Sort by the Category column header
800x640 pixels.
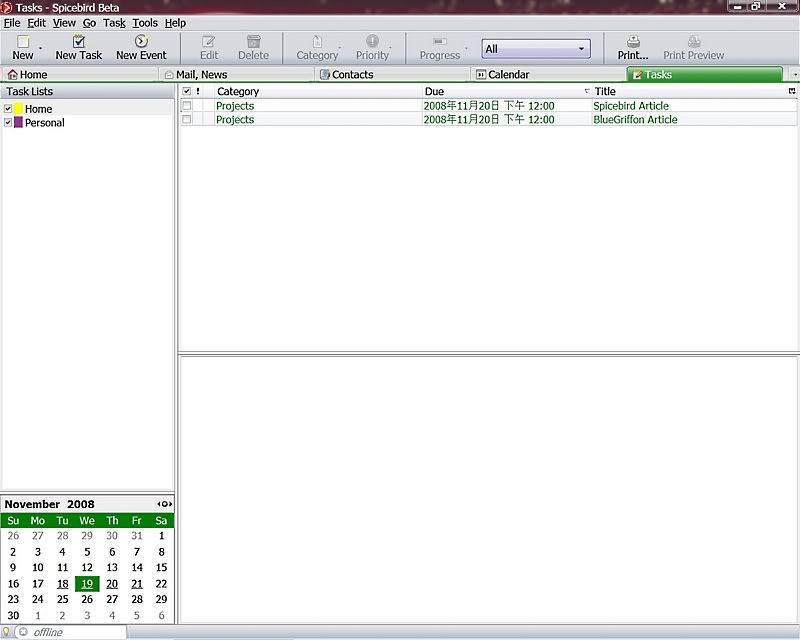pyautogui.click(x=317, y=91)
